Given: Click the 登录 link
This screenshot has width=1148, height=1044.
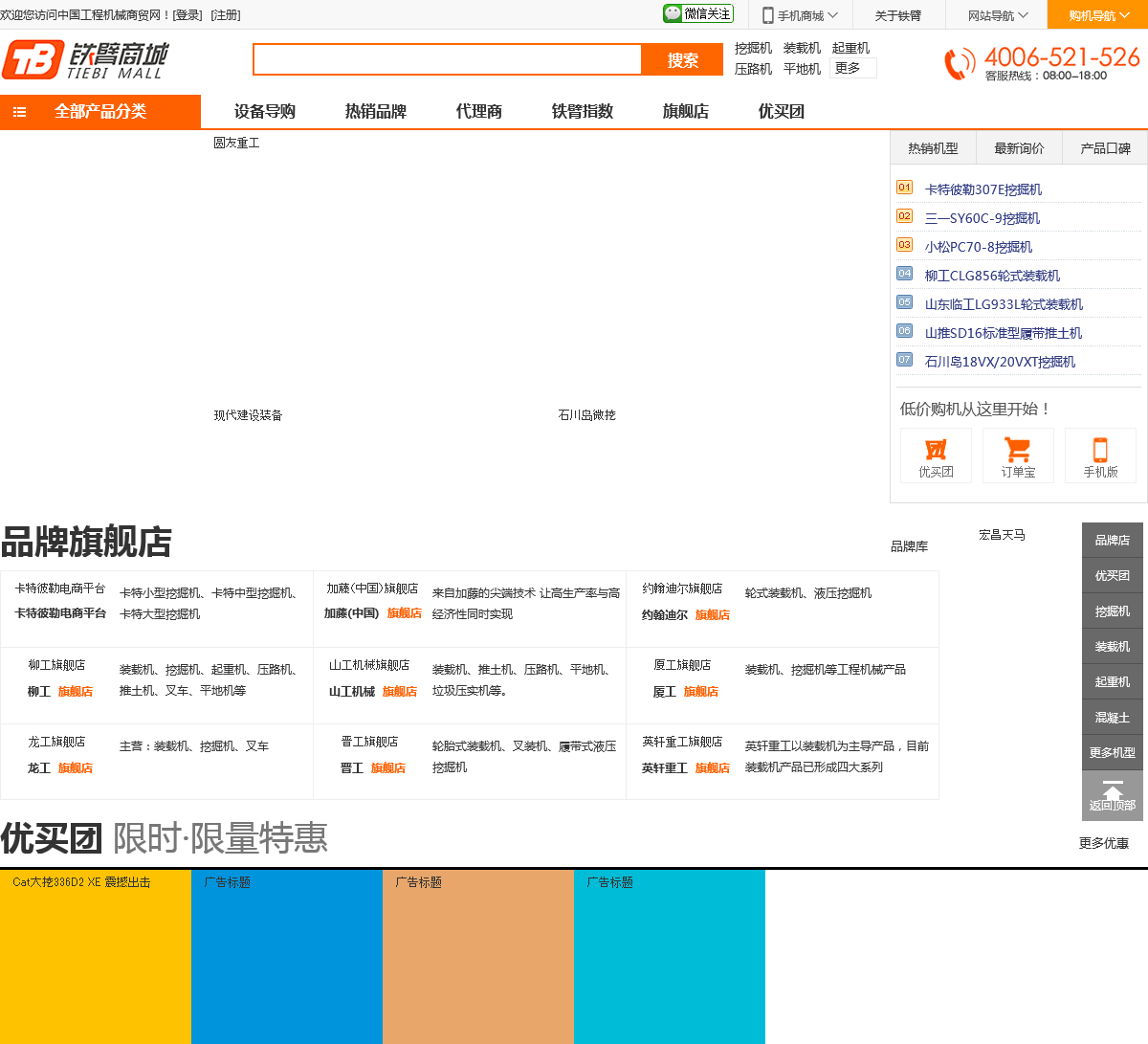Looking at the screenshot, I should (188, 15).
